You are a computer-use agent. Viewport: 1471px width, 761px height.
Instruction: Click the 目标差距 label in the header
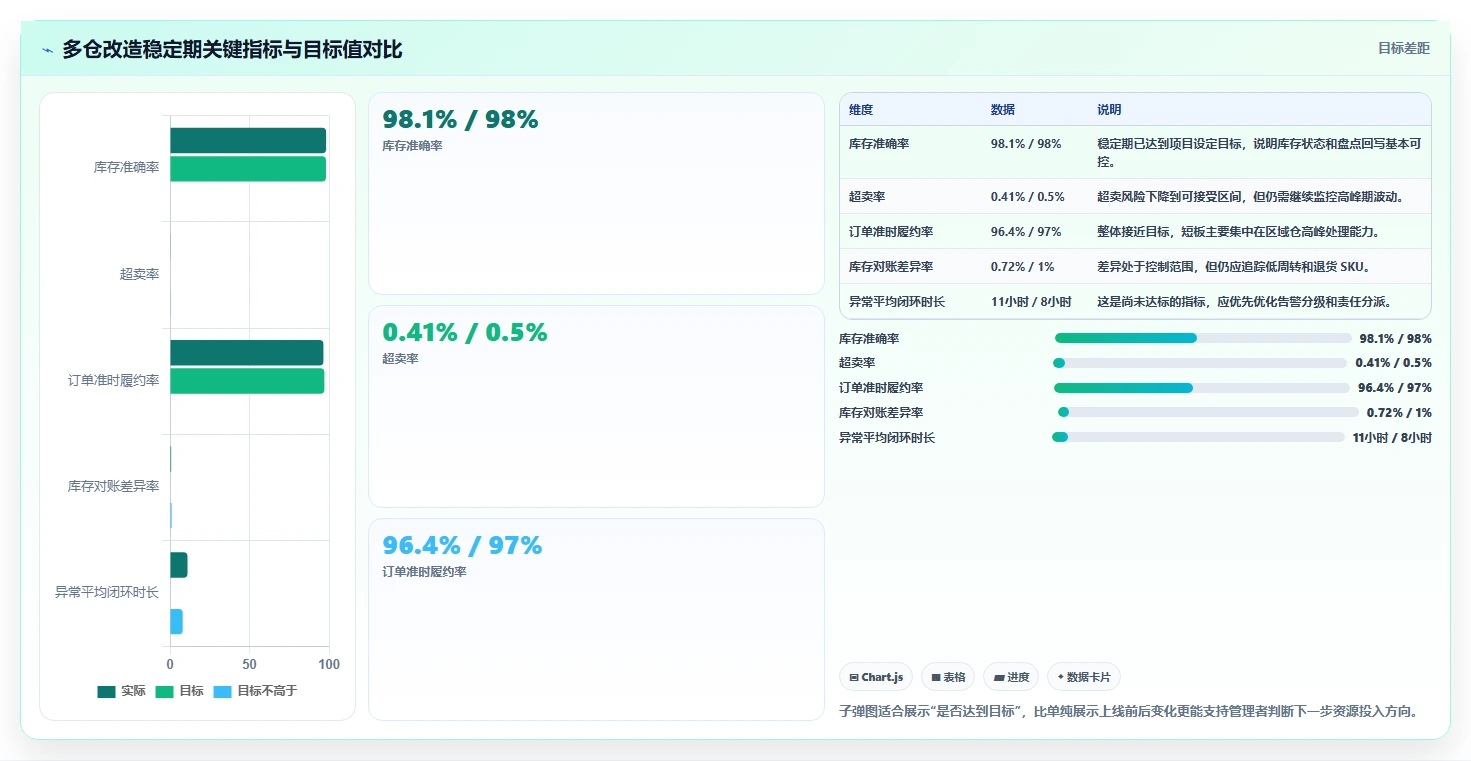pos(1403,48)
